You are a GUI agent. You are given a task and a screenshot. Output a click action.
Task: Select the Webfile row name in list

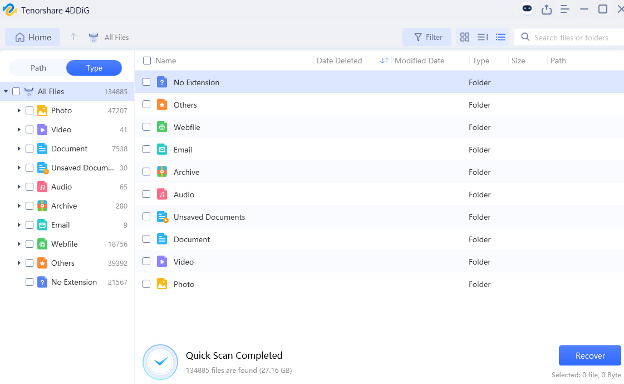click(187, 127)
